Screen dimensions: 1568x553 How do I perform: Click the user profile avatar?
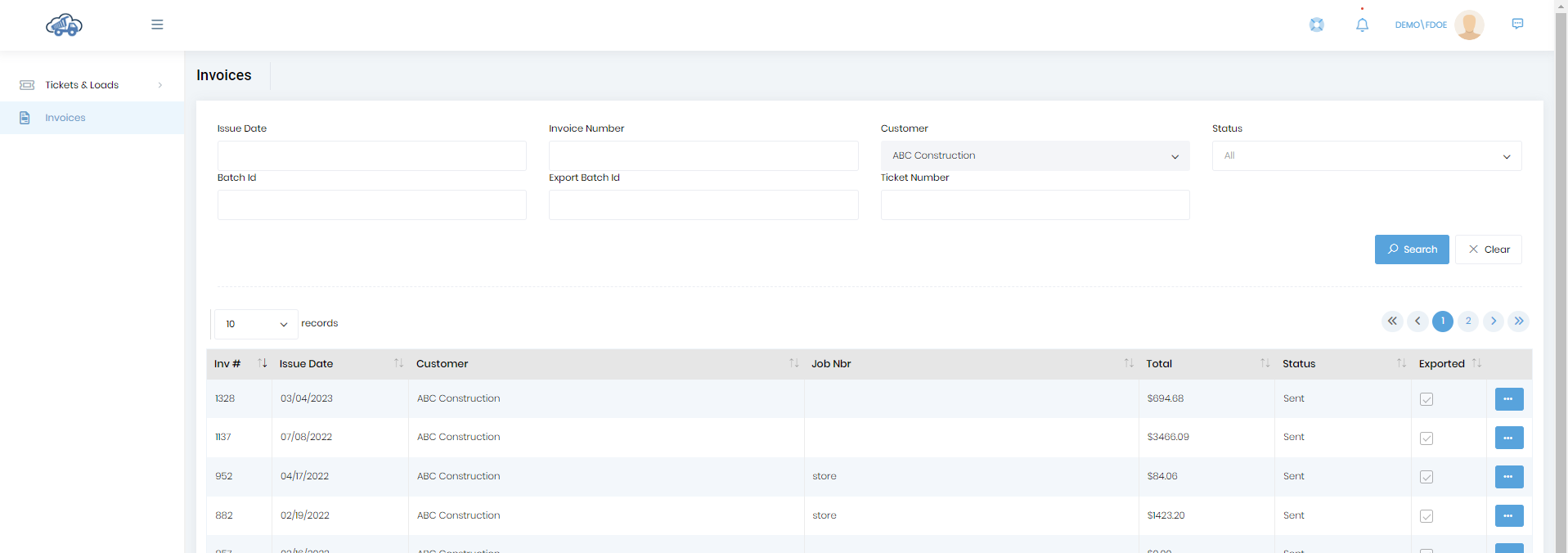[x=1469, y=25]
